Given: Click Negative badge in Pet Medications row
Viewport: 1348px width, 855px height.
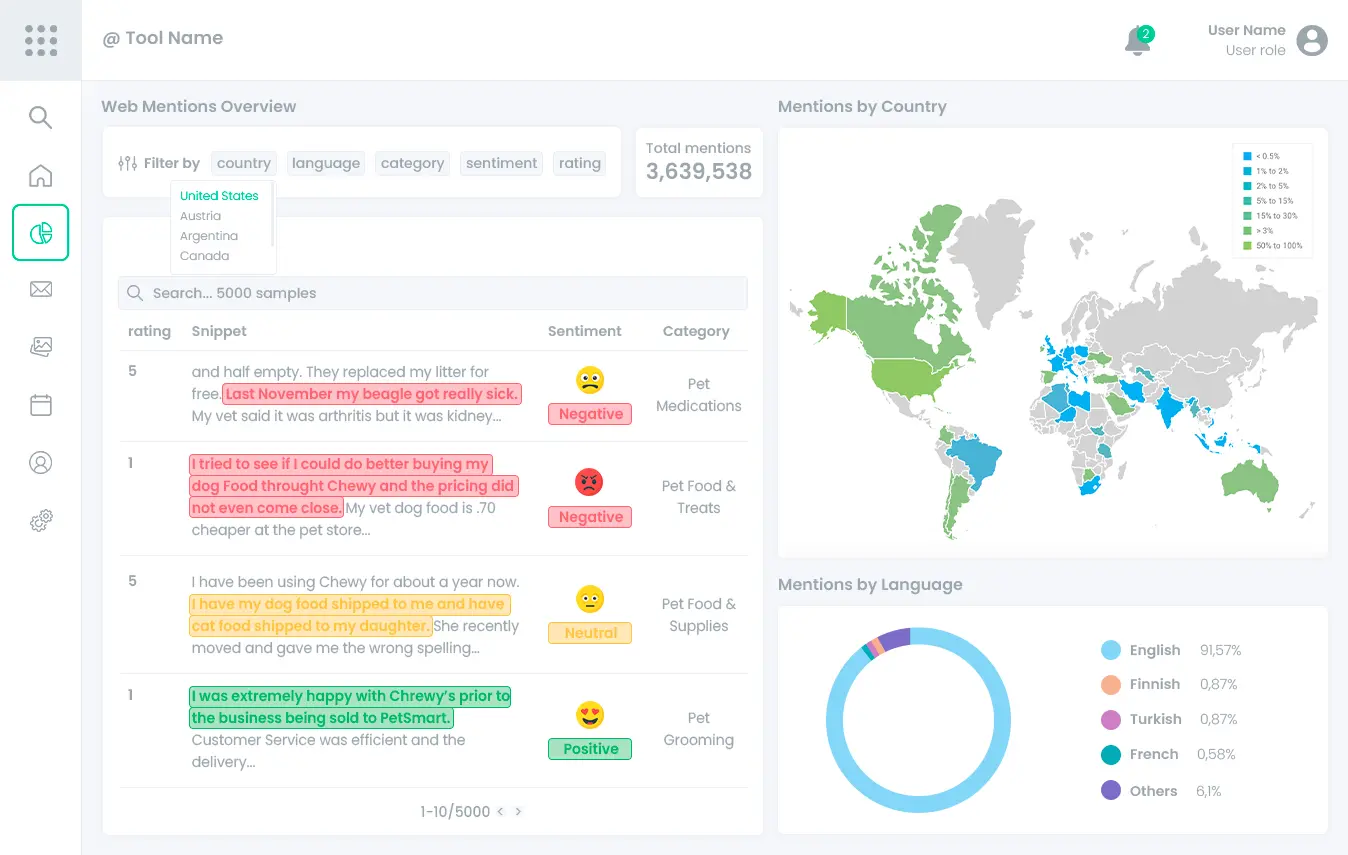Looking at the screenshot, I should click(590, 414).
